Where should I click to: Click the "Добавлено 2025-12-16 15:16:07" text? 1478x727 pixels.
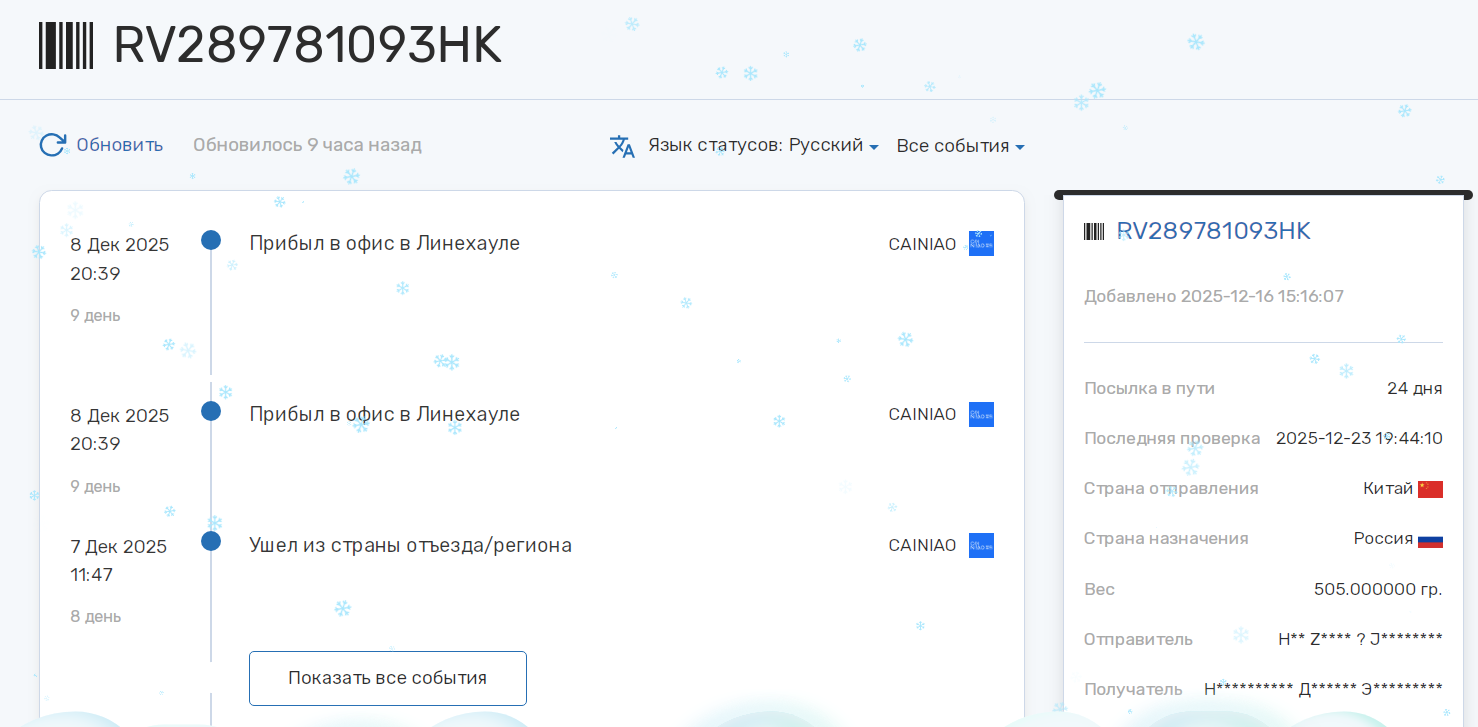point(1213,296)
